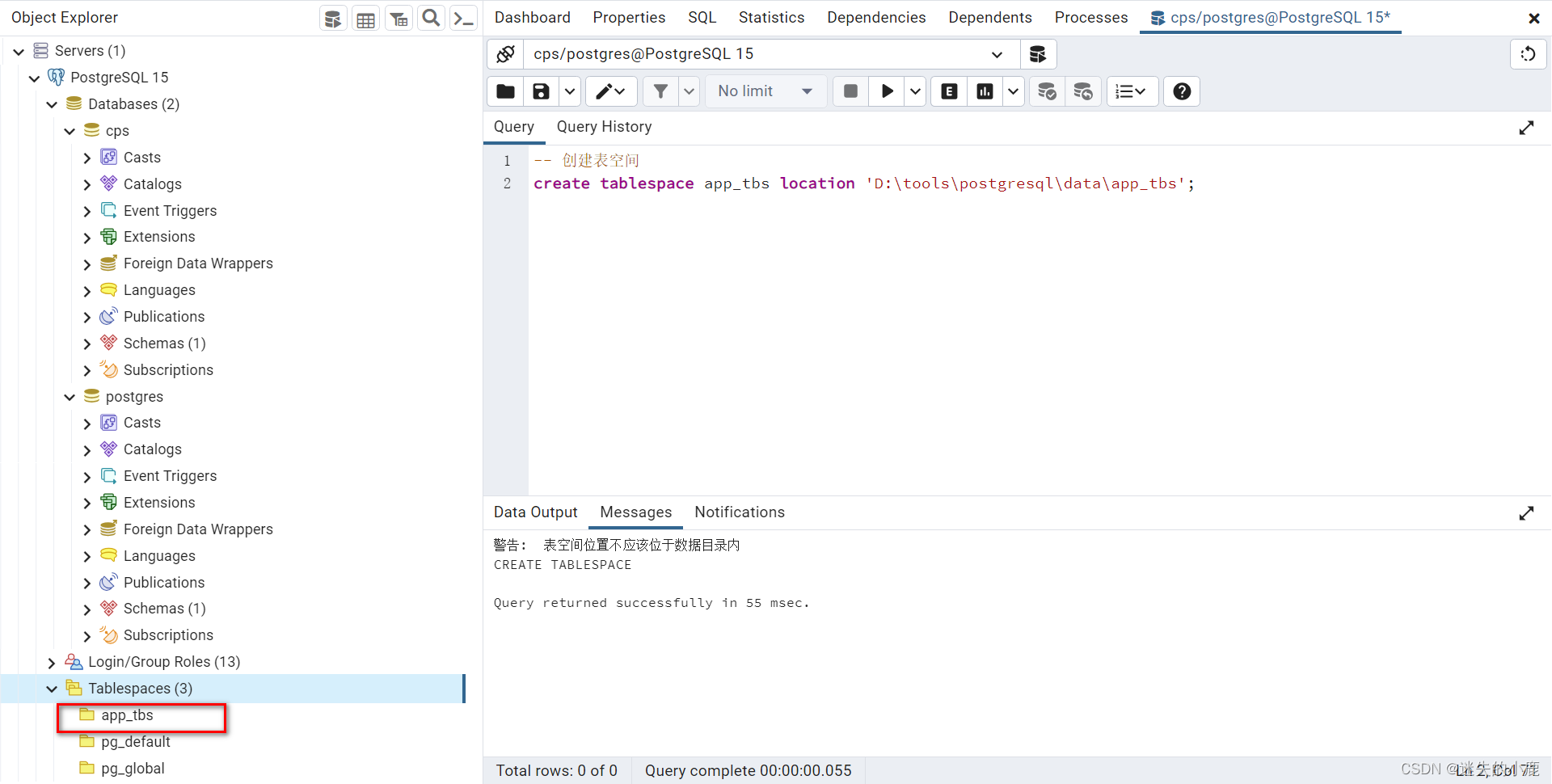Collapse the Servers (1) node
This screenshot has width=1552, height=784.
19,52
